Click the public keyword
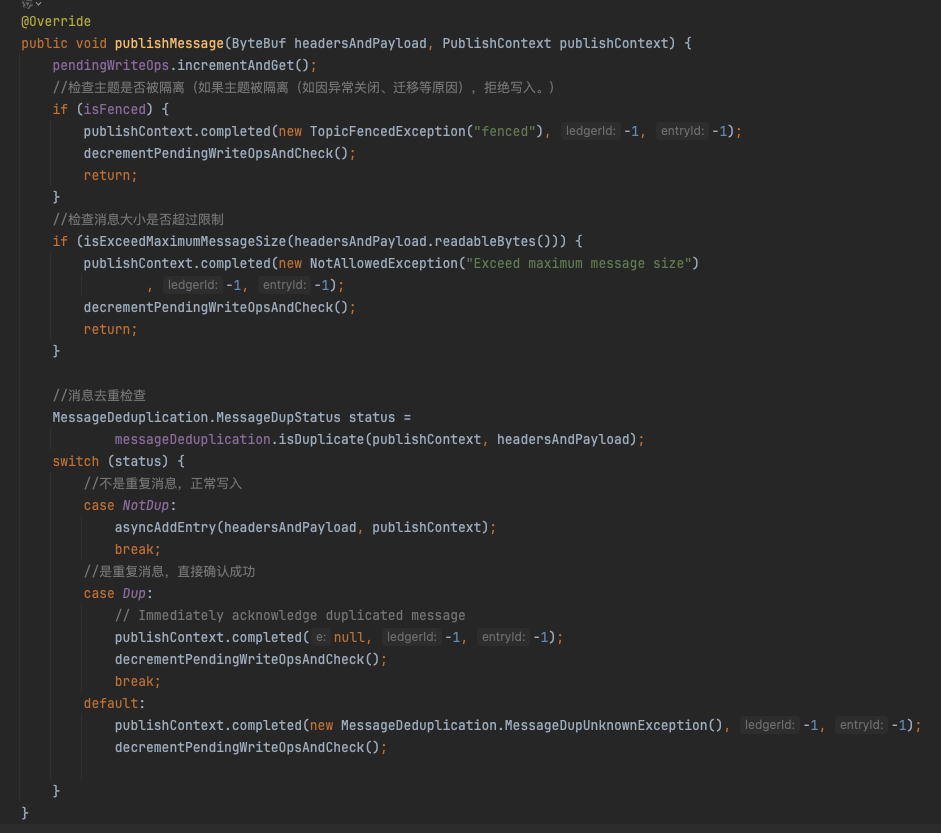The image size is (941, 833). pos(44,44)
